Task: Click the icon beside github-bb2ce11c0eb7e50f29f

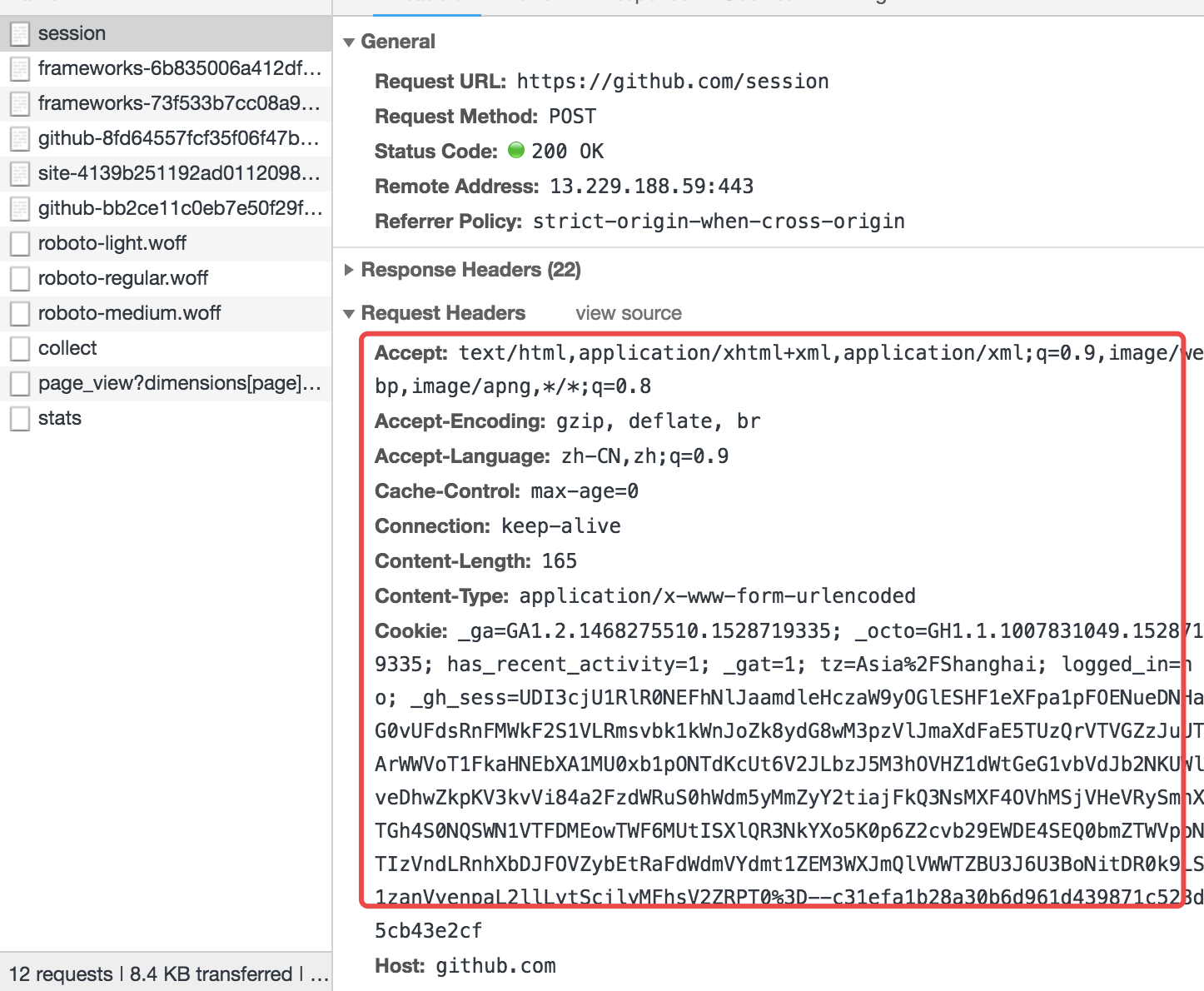Action: 20,208
